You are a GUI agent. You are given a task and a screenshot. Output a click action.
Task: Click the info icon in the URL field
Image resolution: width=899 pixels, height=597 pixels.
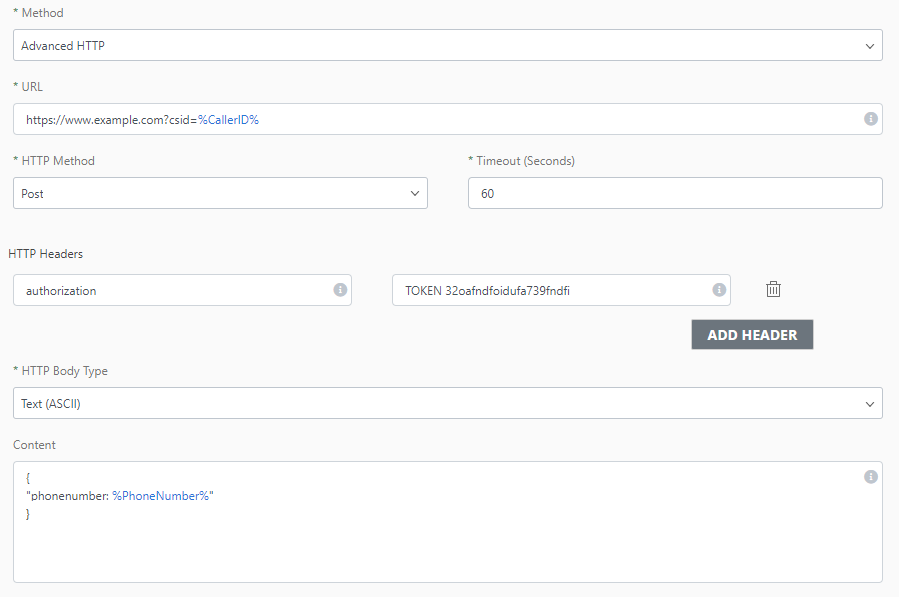point(870,119)
